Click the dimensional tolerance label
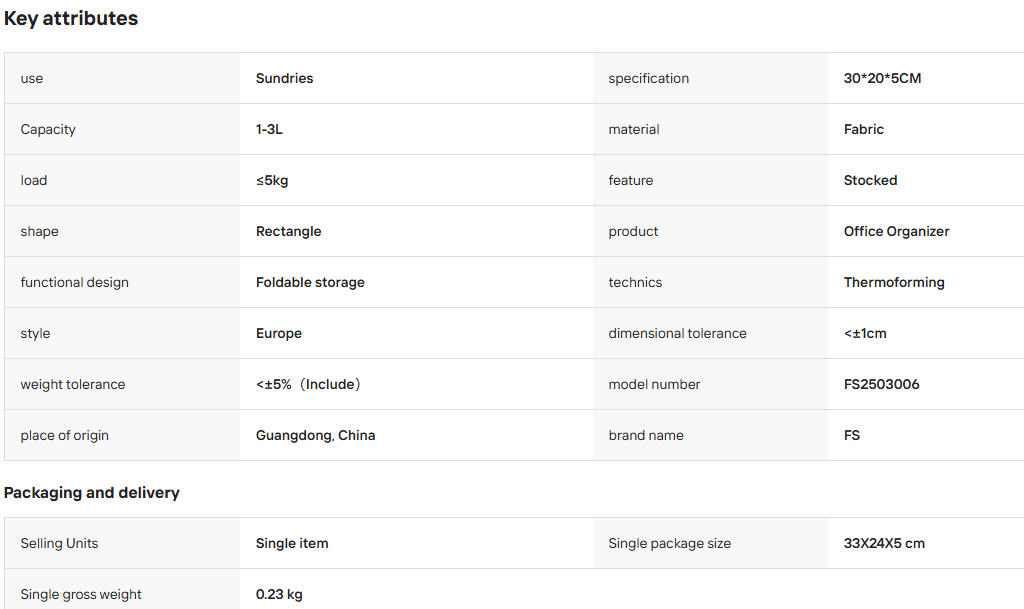 pos(677,334)
